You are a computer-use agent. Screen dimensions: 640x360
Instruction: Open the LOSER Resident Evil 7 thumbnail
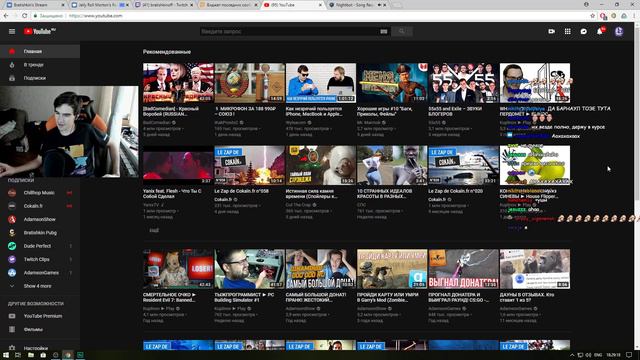(x=178, y=269)
